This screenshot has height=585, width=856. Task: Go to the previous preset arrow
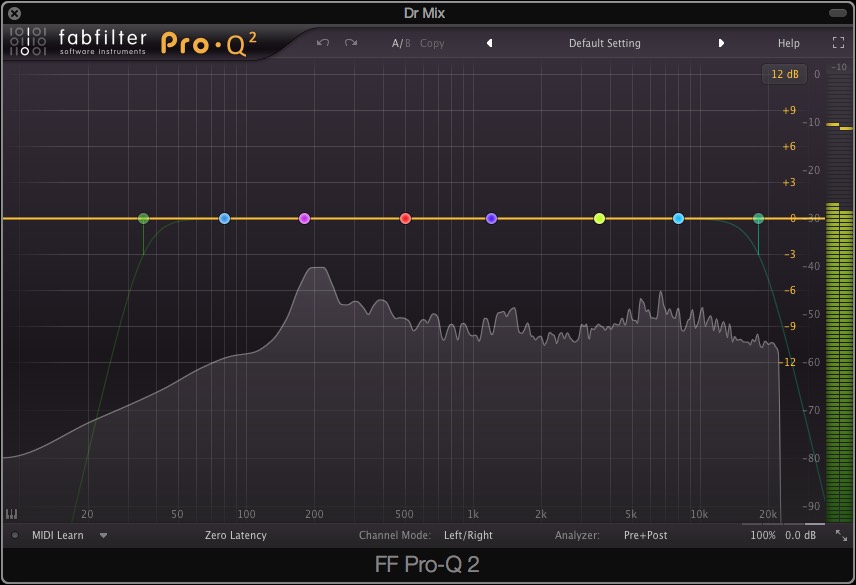coord(490,43)
